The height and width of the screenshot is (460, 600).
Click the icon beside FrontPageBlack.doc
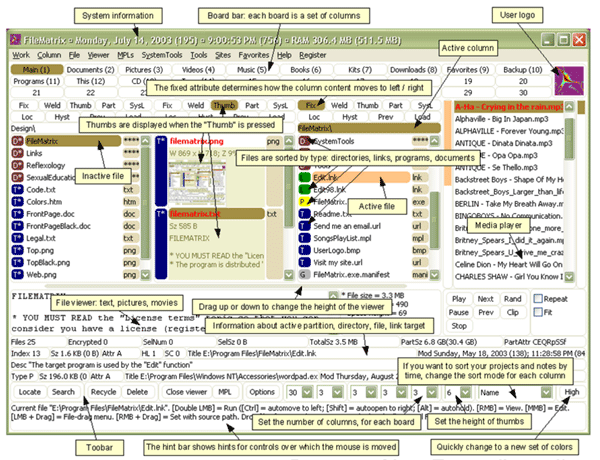coord(18,226)
